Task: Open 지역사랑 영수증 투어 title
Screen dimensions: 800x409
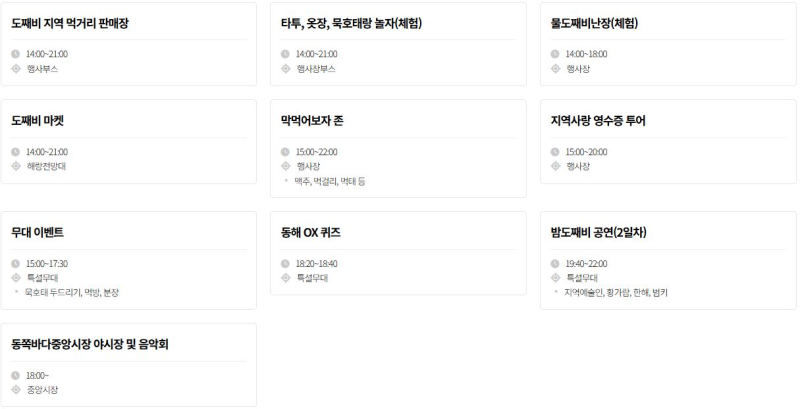Action: [598, 121]
